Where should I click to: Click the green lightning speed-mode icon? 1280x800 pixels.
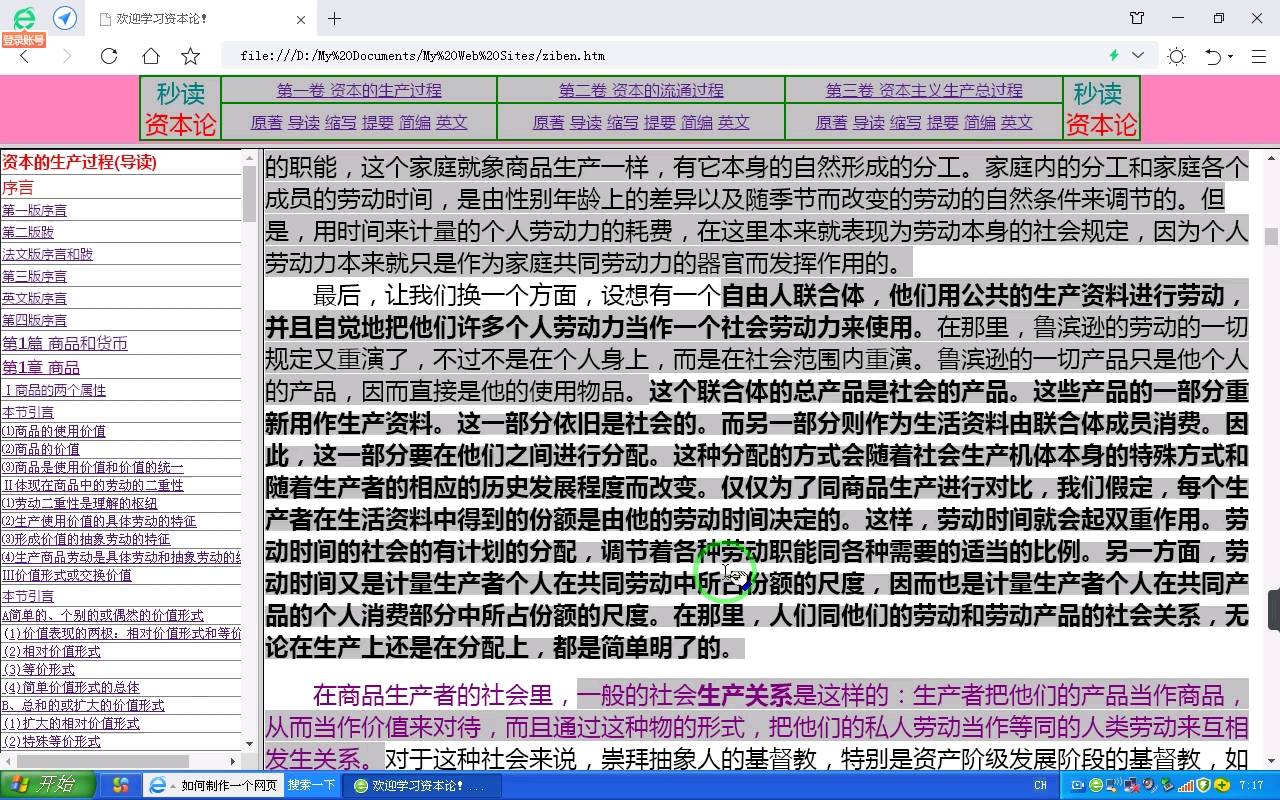click(x=1114, y=55)
